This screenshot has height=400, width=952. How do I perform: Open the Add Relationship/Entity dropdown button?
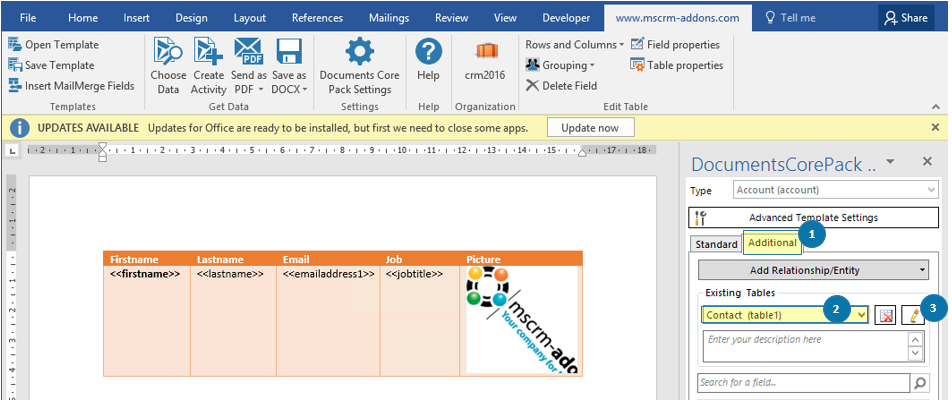813,270
